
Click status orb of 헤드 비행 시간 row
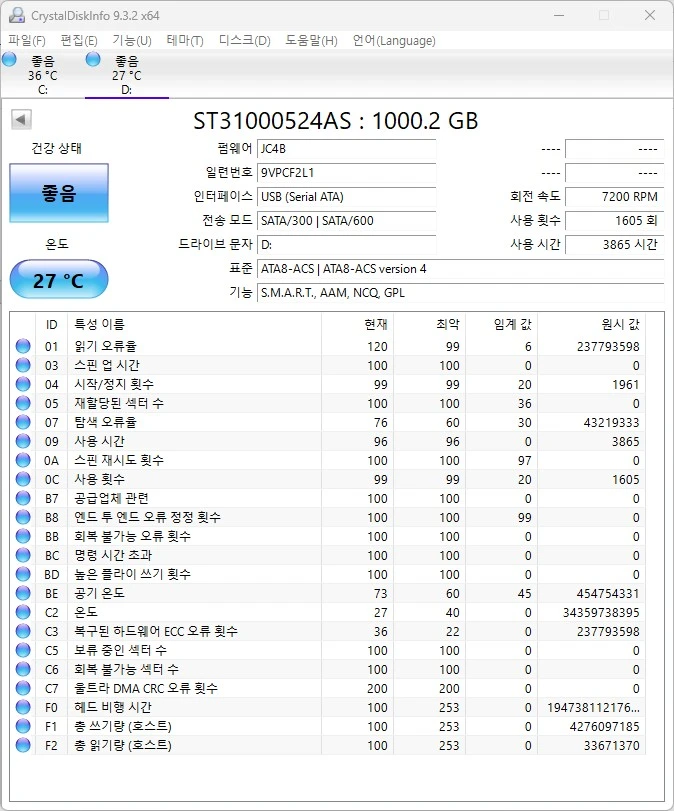(23, 707)
